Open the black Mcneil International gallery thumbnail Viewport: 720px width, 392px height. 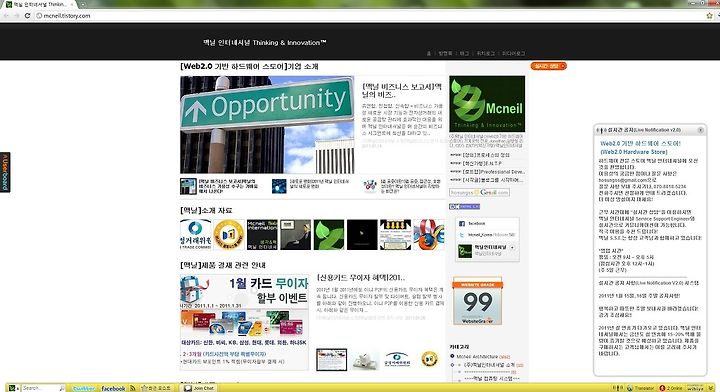(262, 235)
